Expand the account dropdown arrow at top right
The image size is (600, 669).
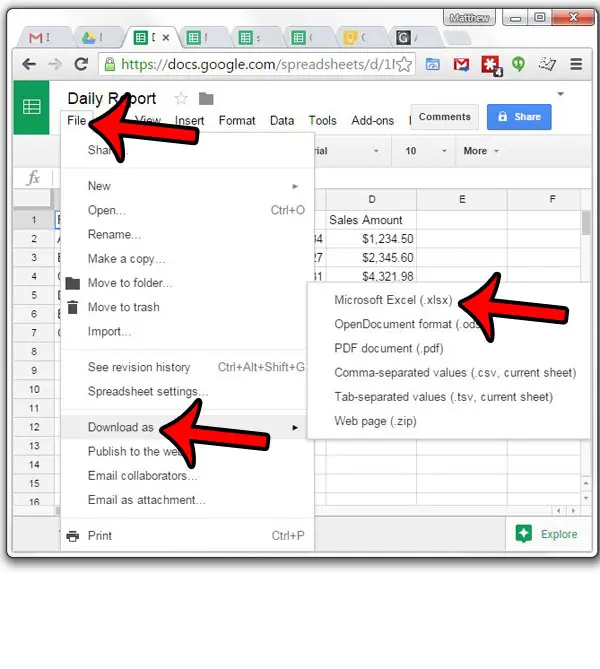tap(561, 94)
